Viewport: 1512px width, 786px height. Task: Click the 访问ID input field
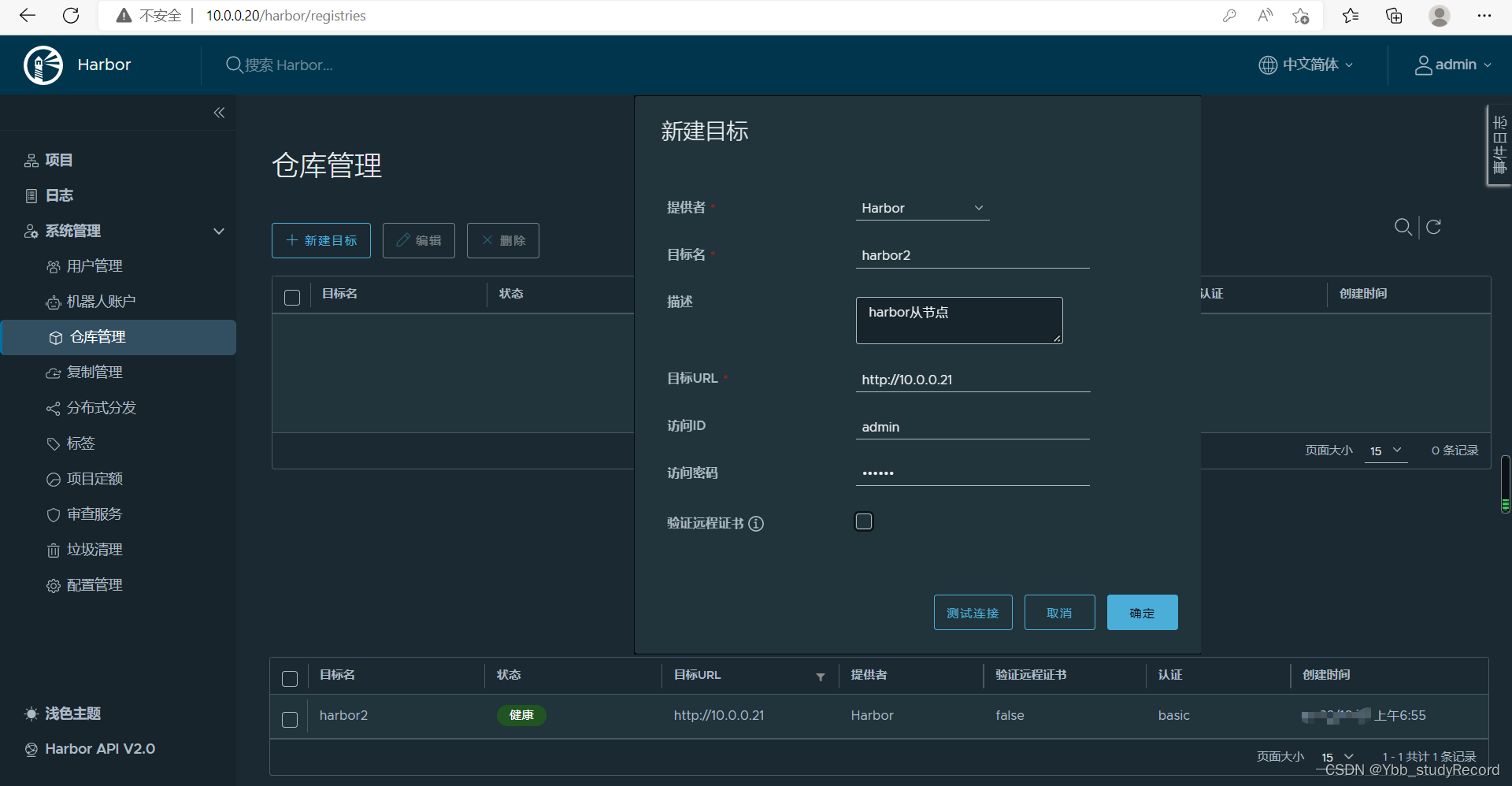click(x=973, y=427)
